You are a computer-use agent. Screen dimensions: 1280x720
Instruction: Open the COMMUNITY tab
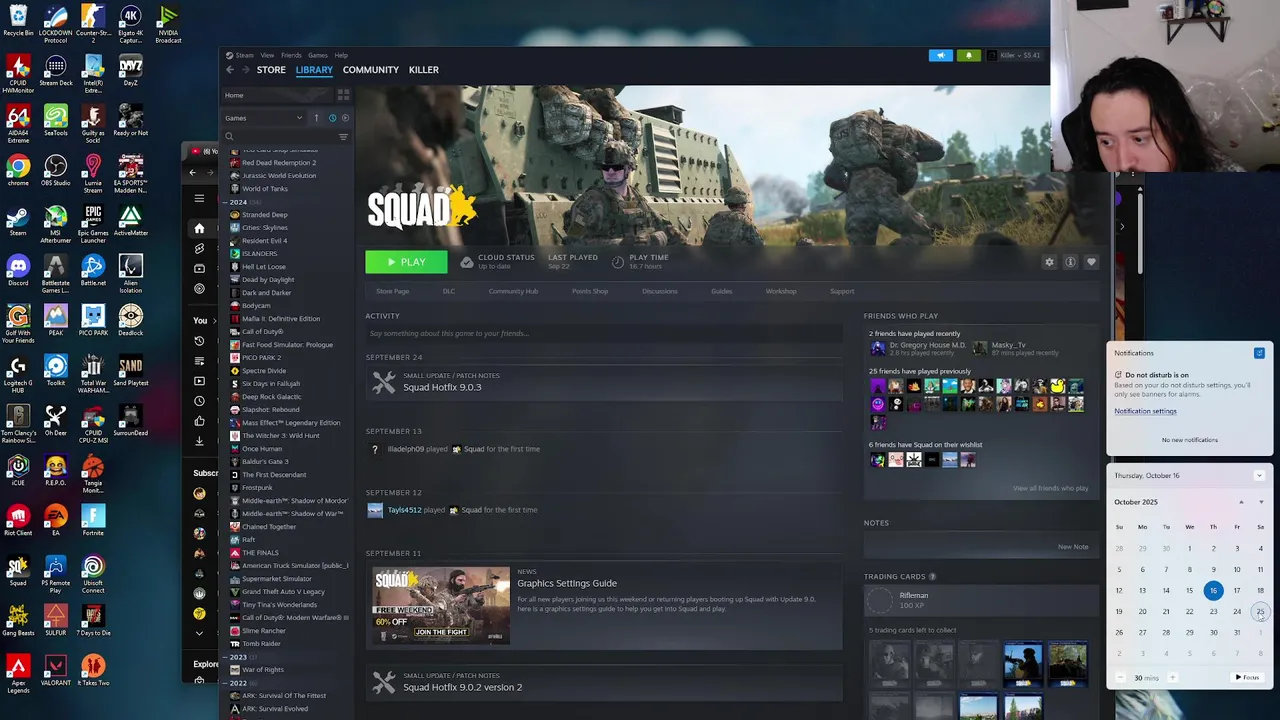pos(371,70)
